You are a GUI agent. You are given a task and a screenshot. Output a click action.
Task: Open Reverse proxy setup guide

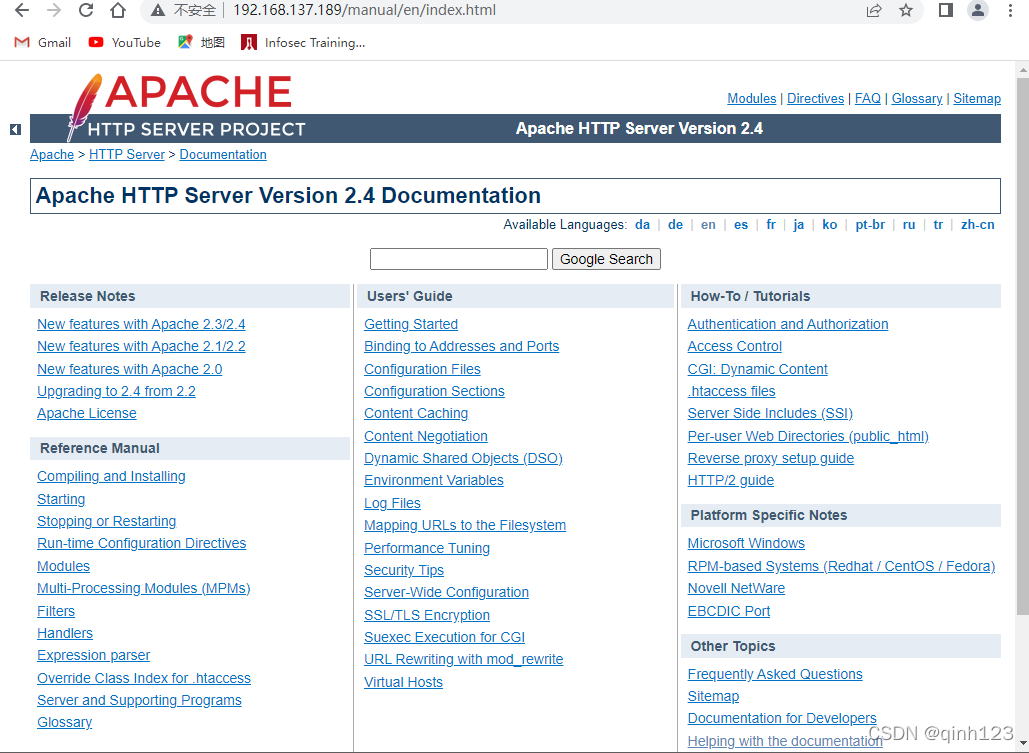(770, 458)
